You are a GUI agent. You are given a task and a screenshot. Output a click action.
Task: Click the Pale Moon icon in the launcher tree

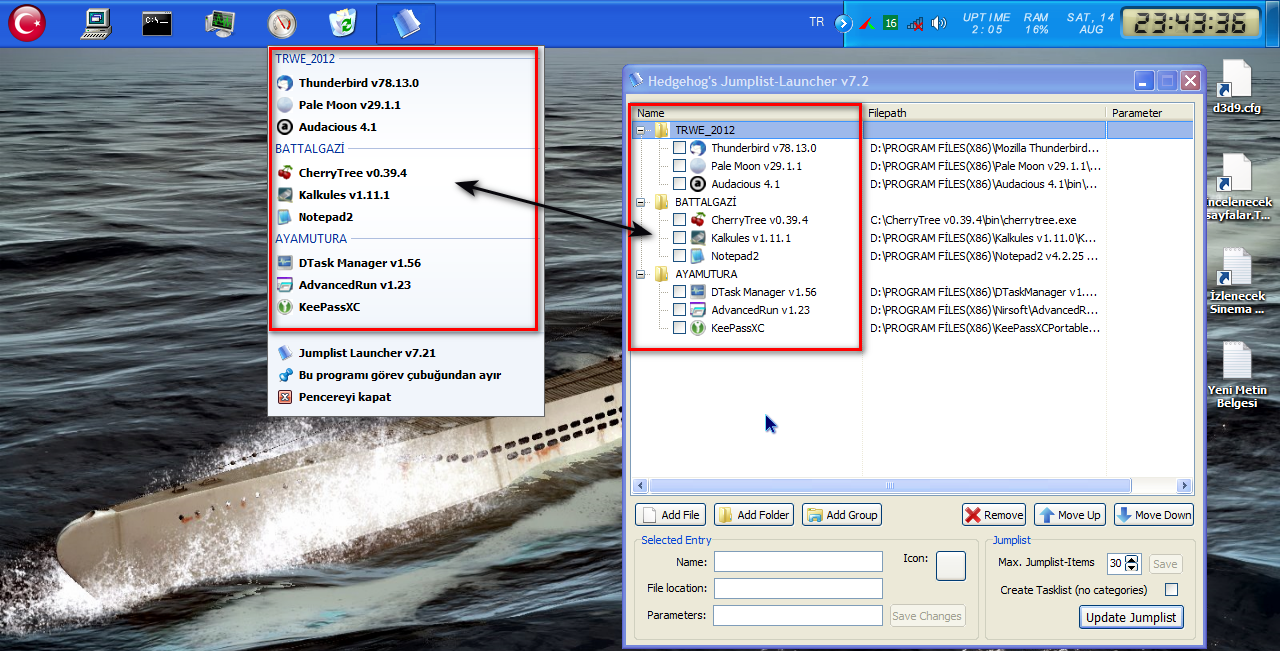tap(698, 166)
